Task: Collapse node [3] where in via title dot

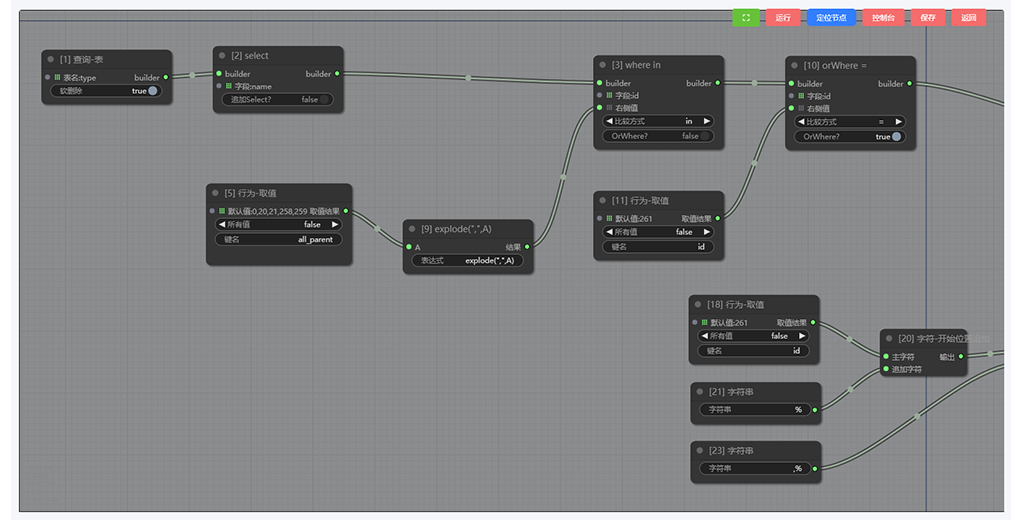Action: click(x=603, y=65)
